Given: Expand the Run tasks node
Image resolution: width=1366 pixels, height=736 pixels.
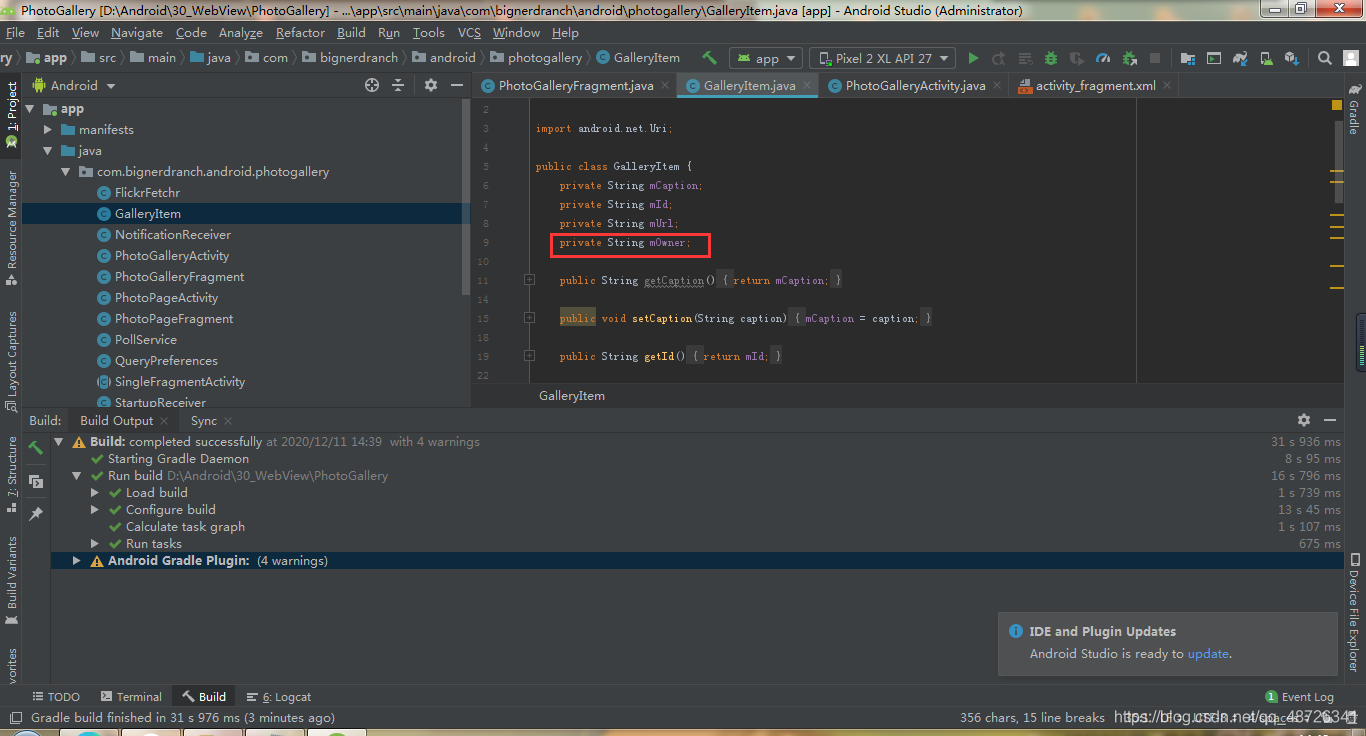Looking at the screenshot, I should [x=95, y=544].
